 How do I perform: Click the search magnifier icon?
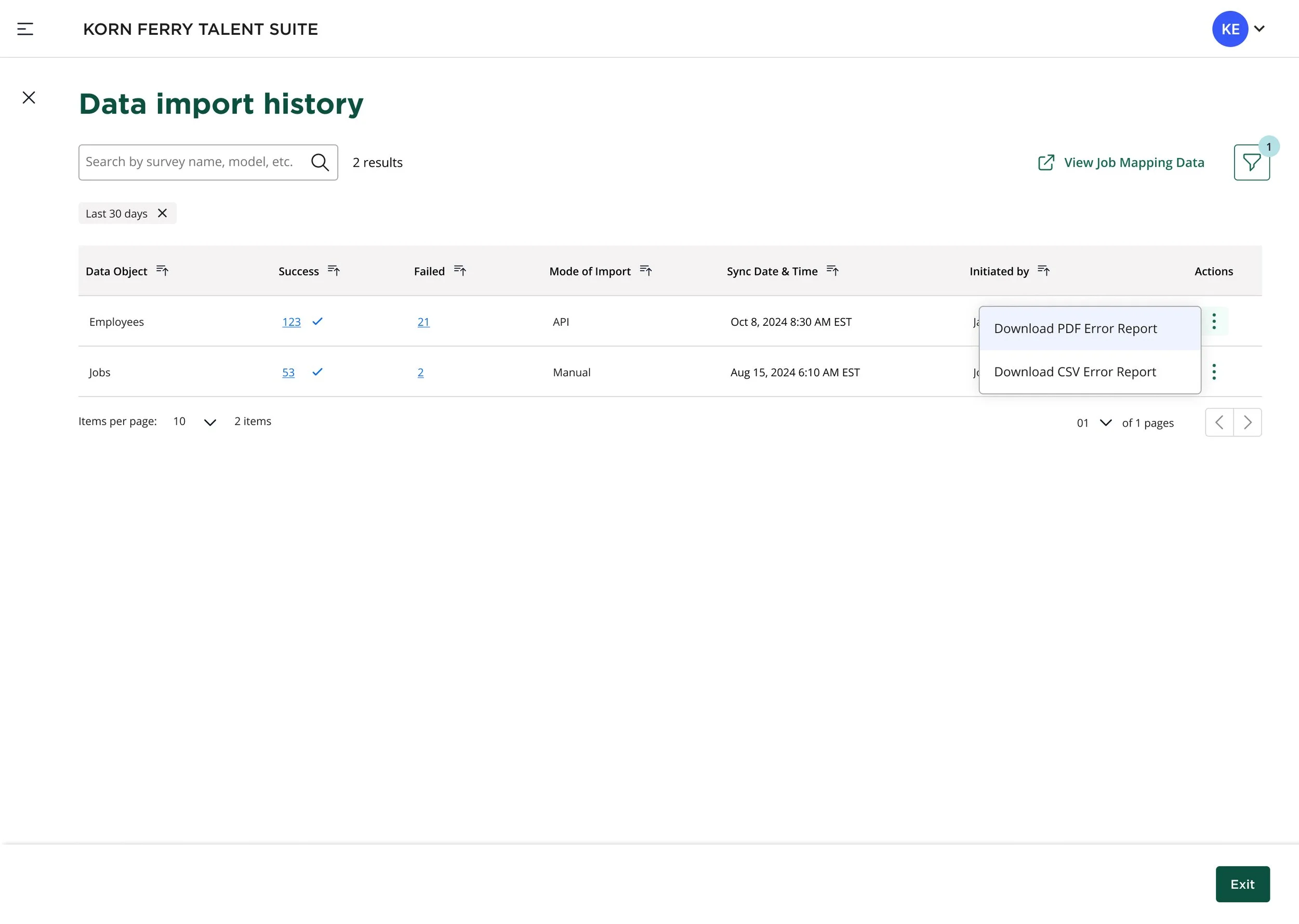pos(320,163)
